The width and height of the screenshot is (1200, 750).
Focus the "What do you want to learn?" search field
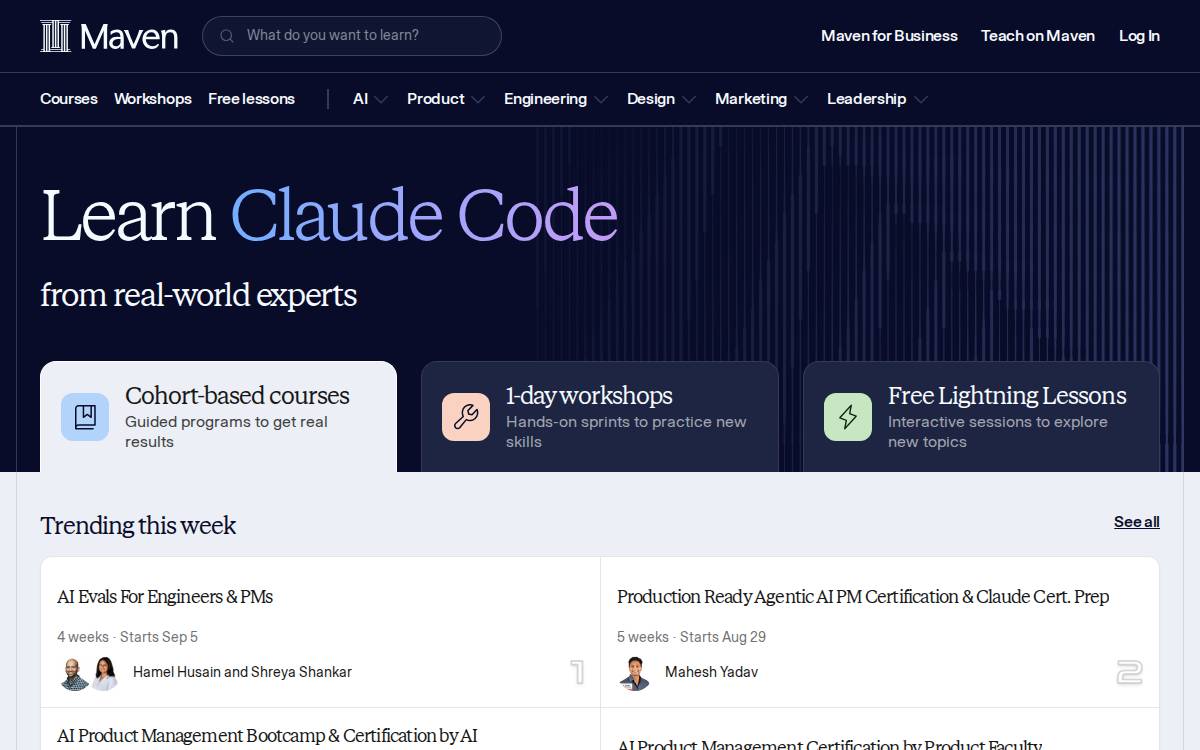click(x=352, y=36)
